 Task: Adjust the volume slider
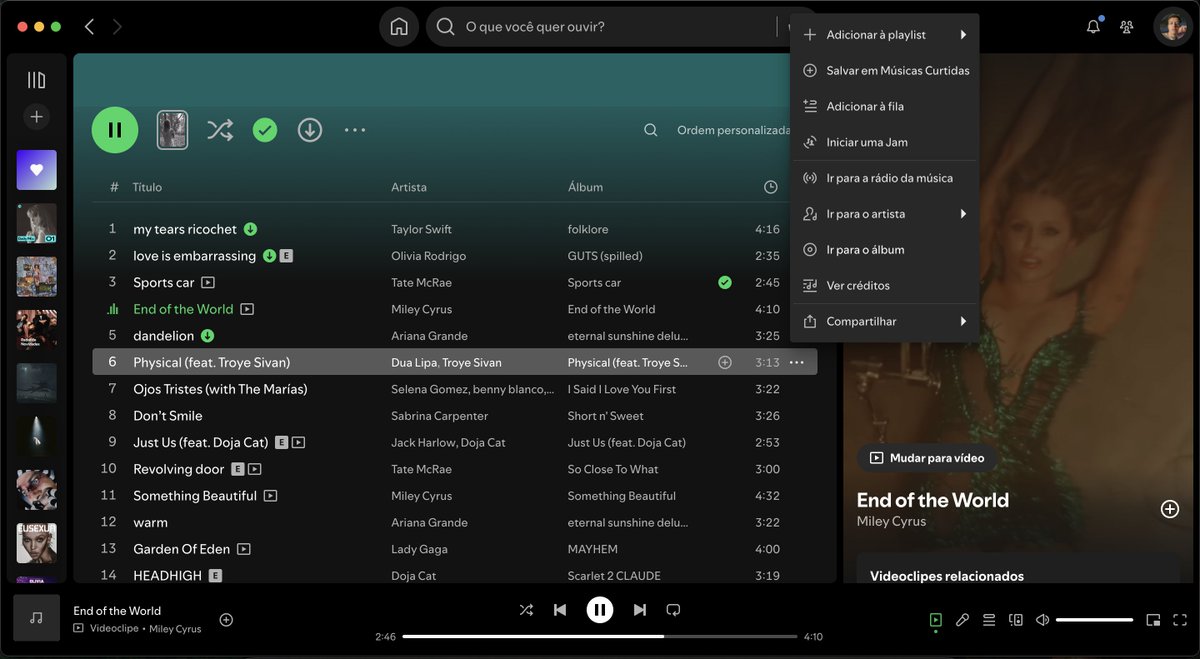click(x=1094, y=620)
